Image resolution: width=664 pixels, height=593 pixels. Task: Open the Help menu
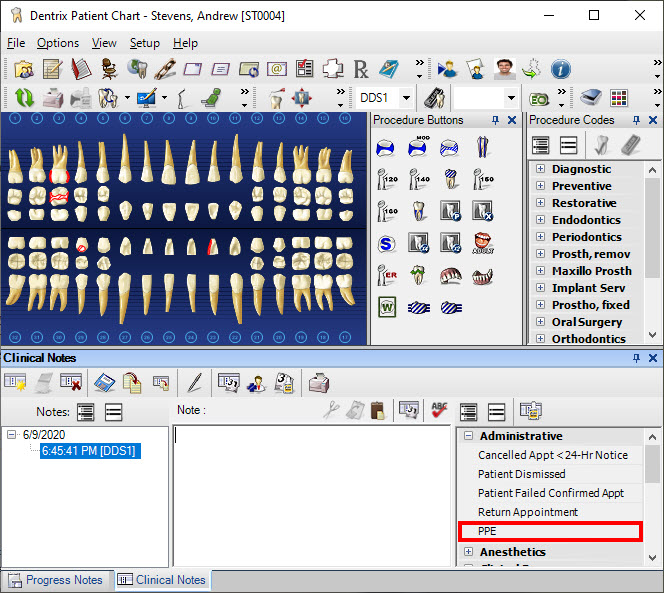point(185,43)
